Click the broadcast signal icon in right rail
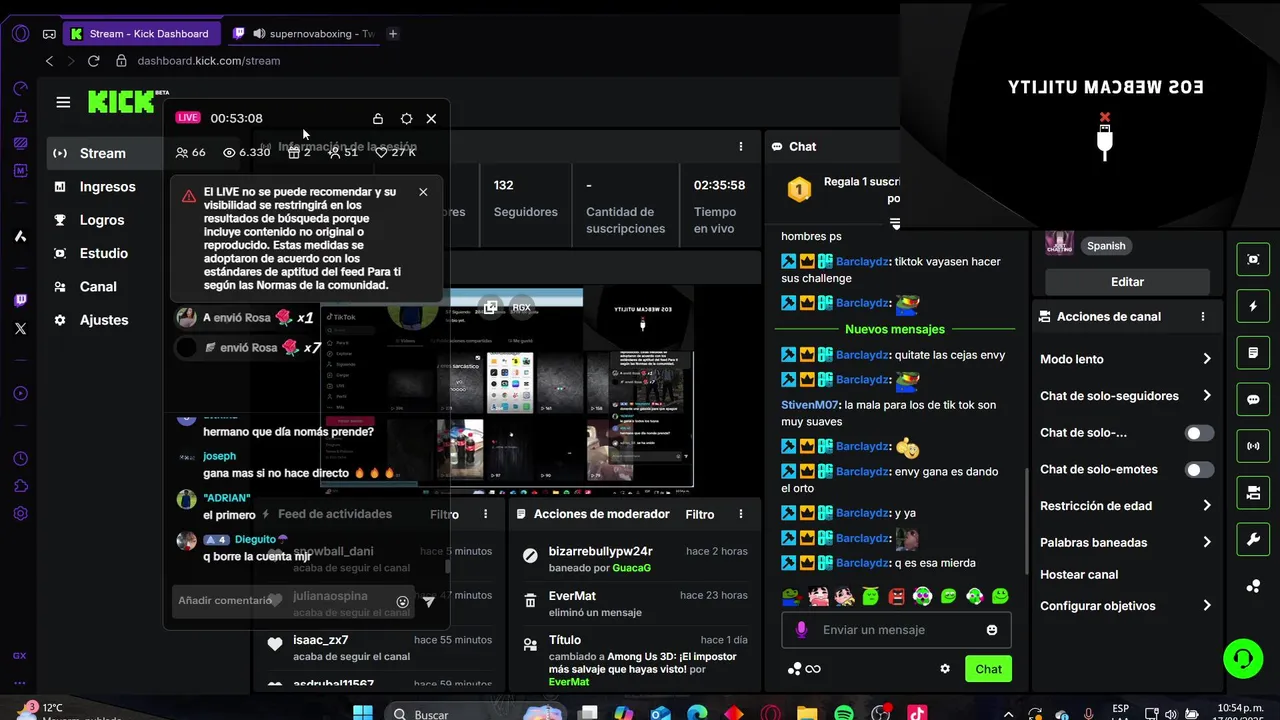This screenshot has height=720, width=1280. [x=1253, y=446]
